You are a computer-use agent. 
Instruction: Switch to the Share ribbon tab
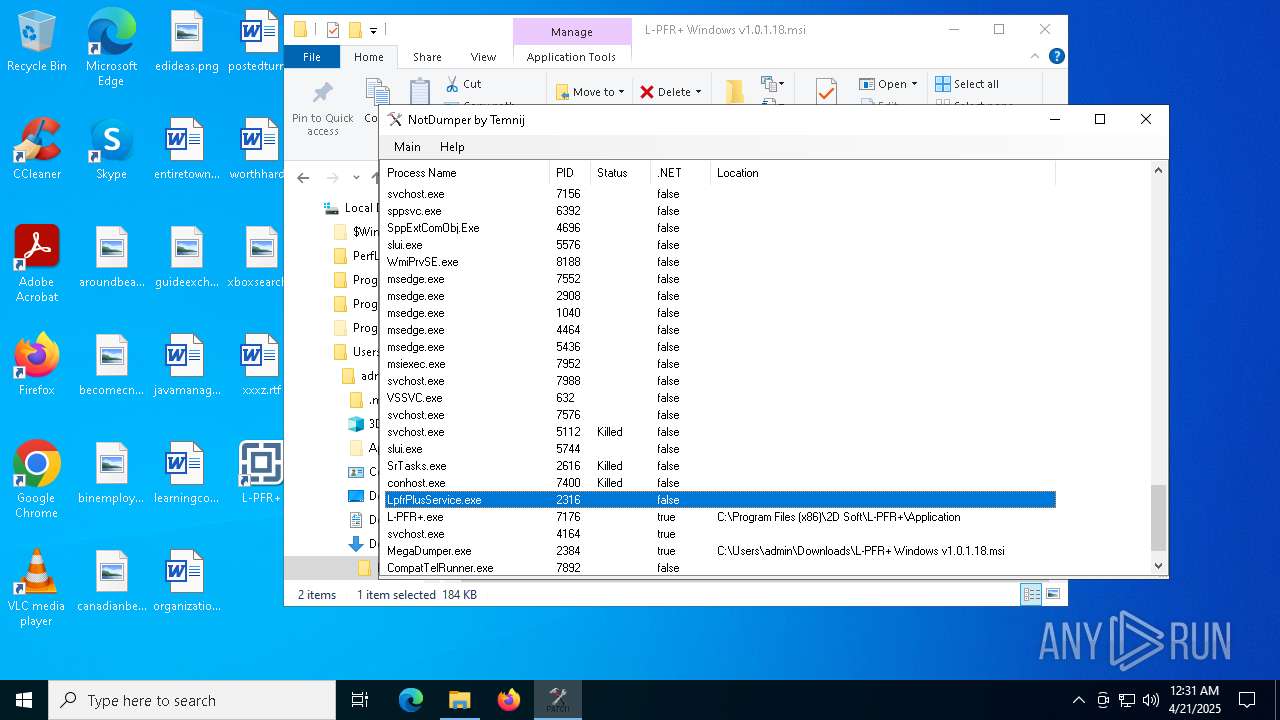[427, 57]
